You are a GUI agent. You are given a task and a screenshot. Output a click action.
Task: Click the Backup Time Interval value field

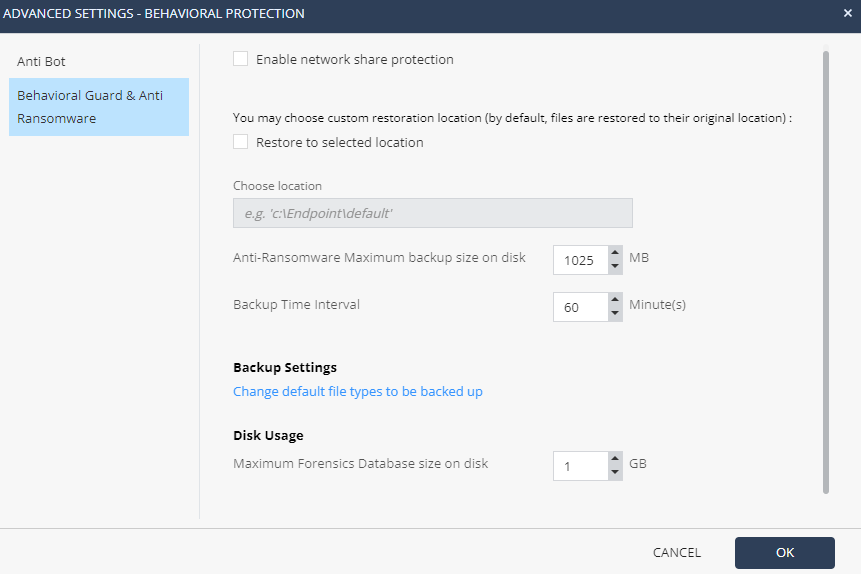(580, 307)
